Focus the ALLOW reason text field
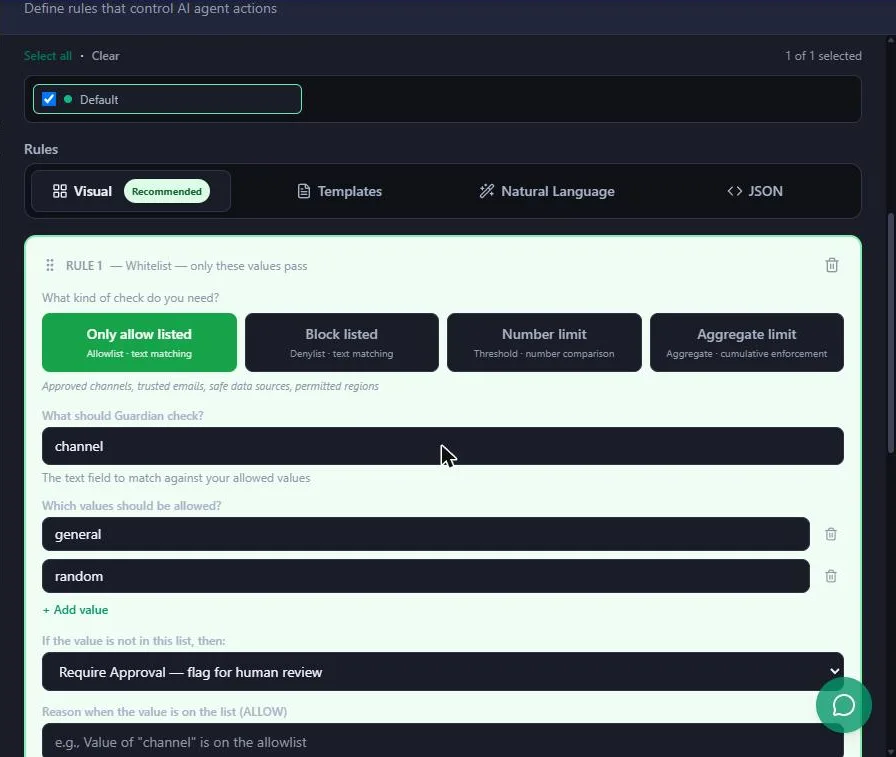This screenshot has width=896, height=757. point(443,741)
